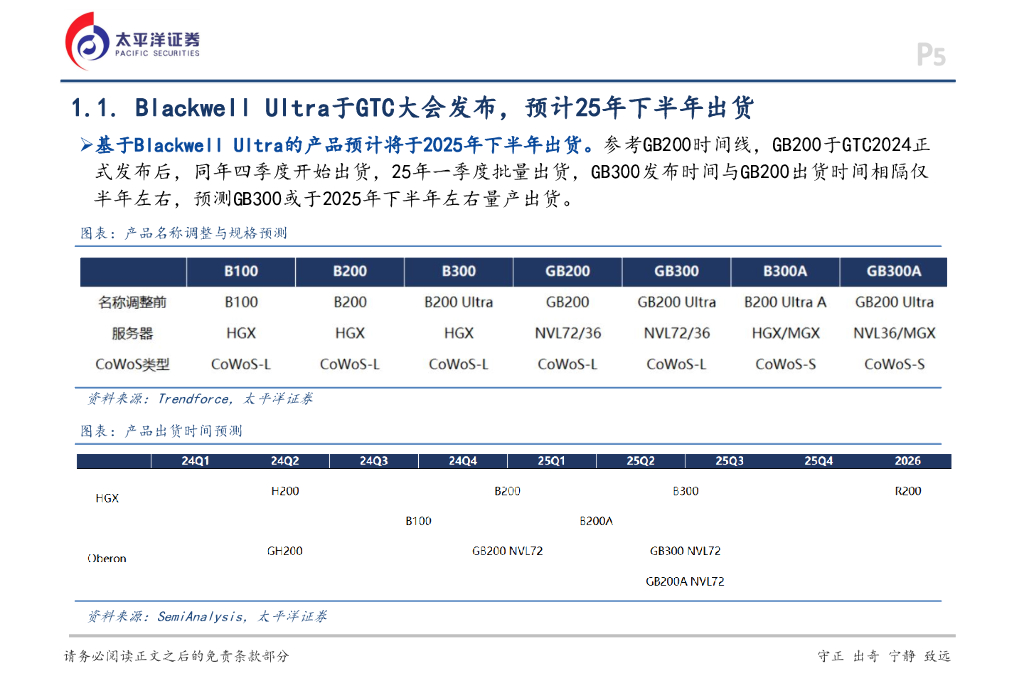Select the B300A column header
Image resolution: width=1024 pixels, height=686 pixels.
point(785,272)
